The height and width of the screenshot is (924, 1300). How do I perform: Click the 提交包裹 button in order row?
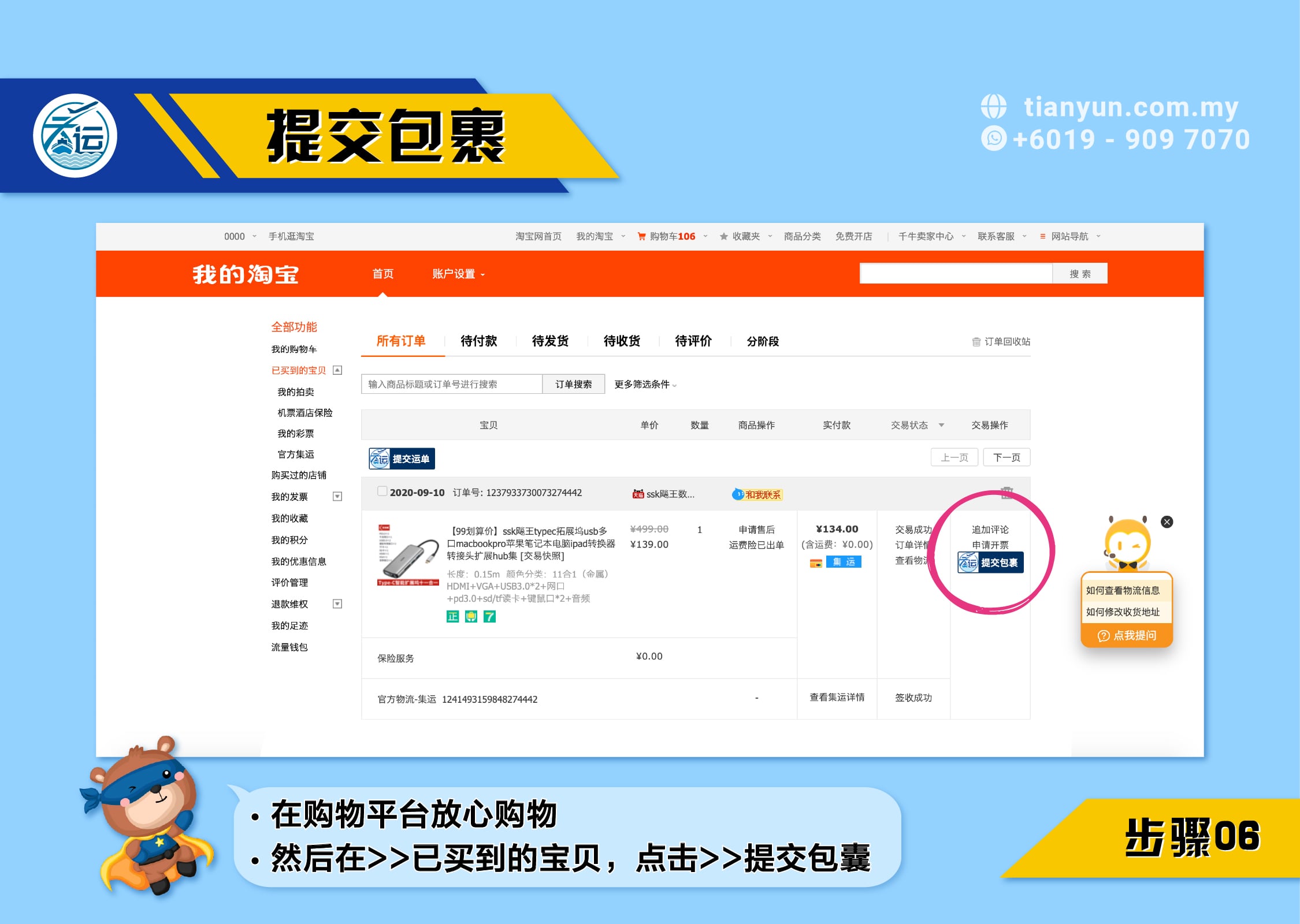click(x=990, y=562)
